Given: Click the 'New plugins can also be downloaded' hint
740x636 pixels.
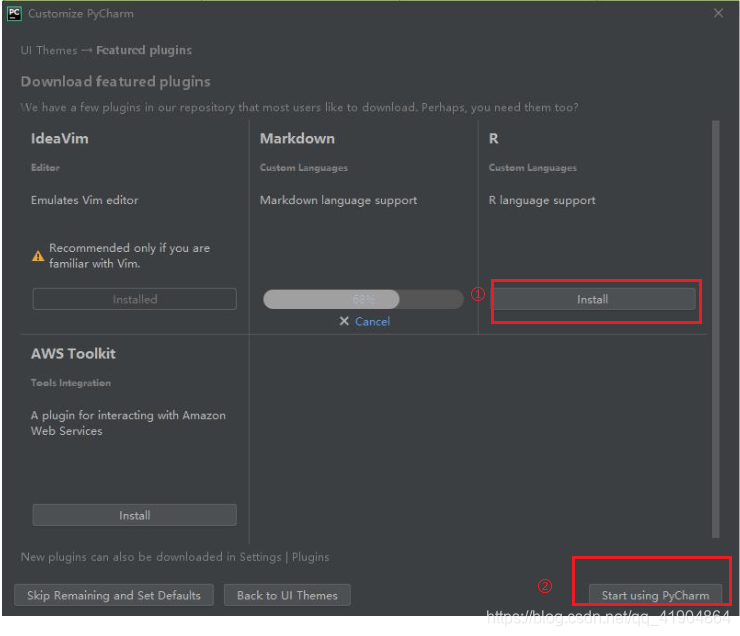Looking at the screenshot, I should pyautogui.click(x=175, y=557).
